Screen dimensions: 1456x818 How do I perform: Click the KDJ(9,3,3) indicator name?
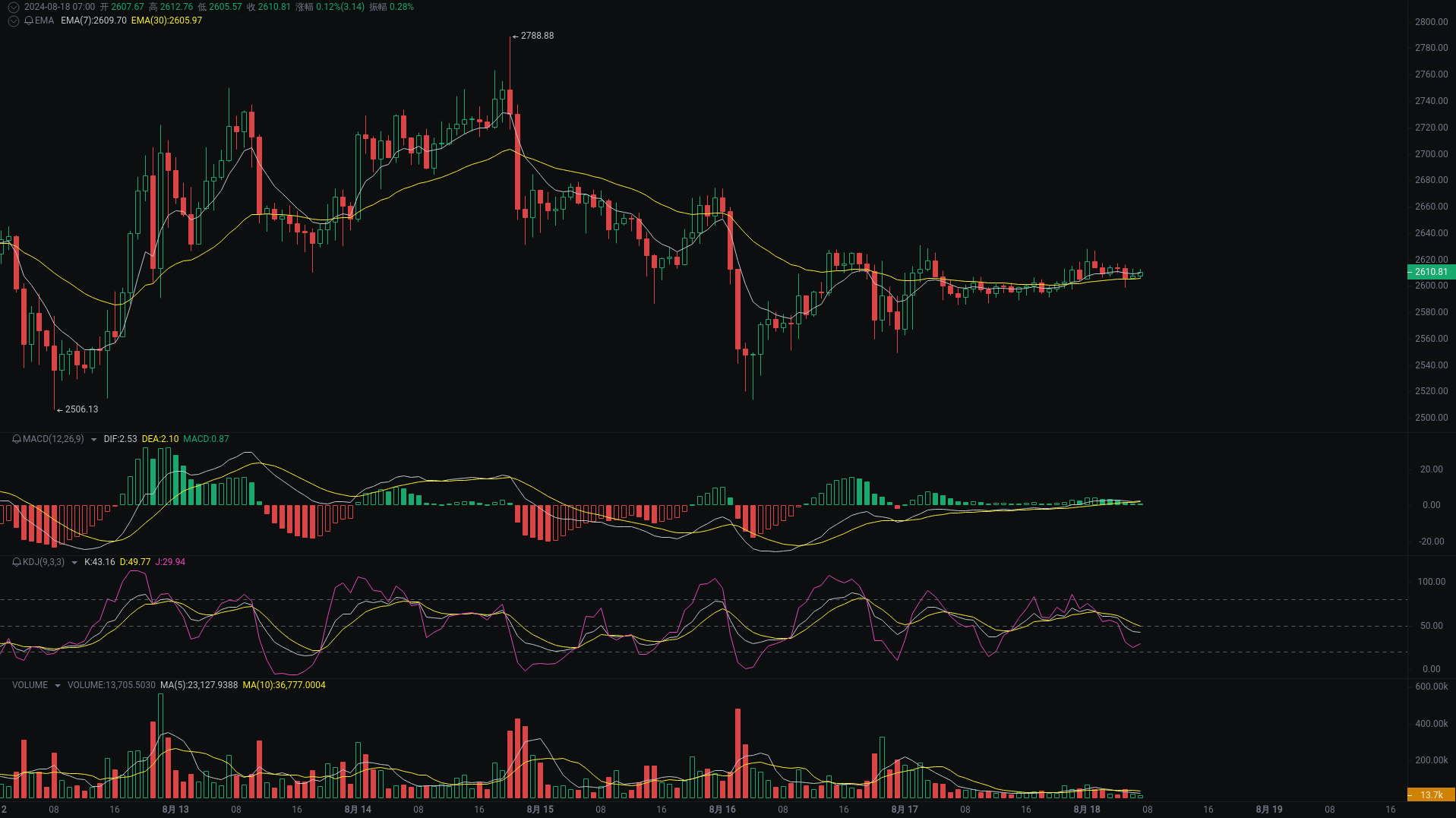click(43, 562)
